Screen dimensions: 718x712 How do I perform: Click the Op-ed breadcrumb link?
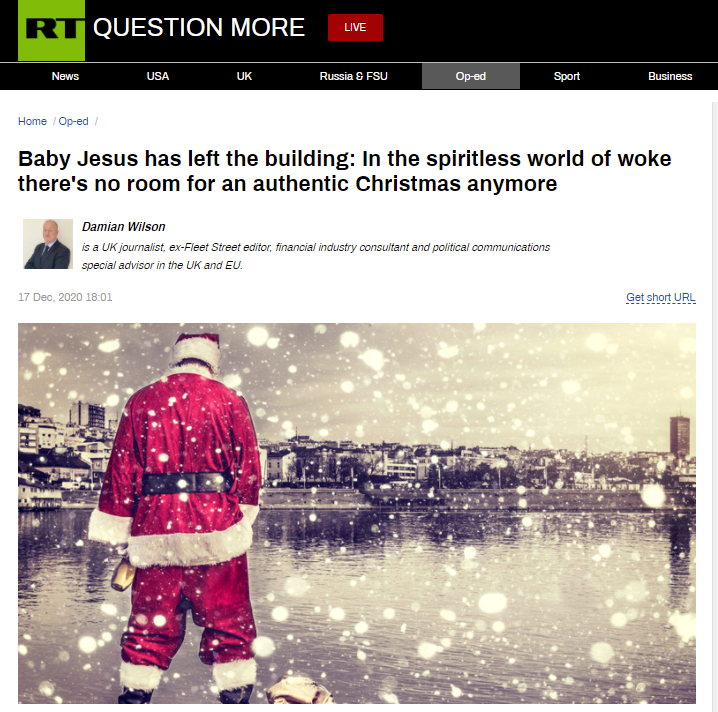coord(73,121)
